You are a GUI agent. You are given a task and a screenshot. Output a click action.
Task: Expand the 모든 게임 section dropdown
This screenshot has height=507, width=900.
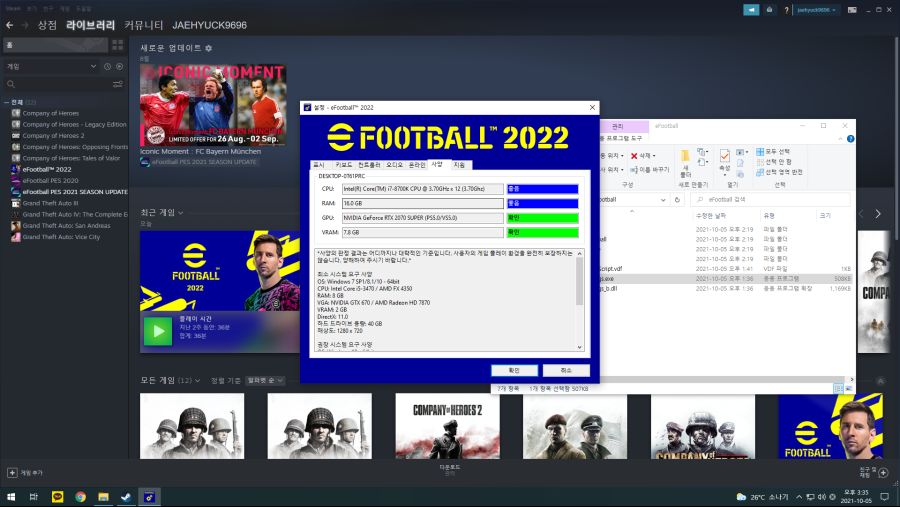[x=197, y=381]
